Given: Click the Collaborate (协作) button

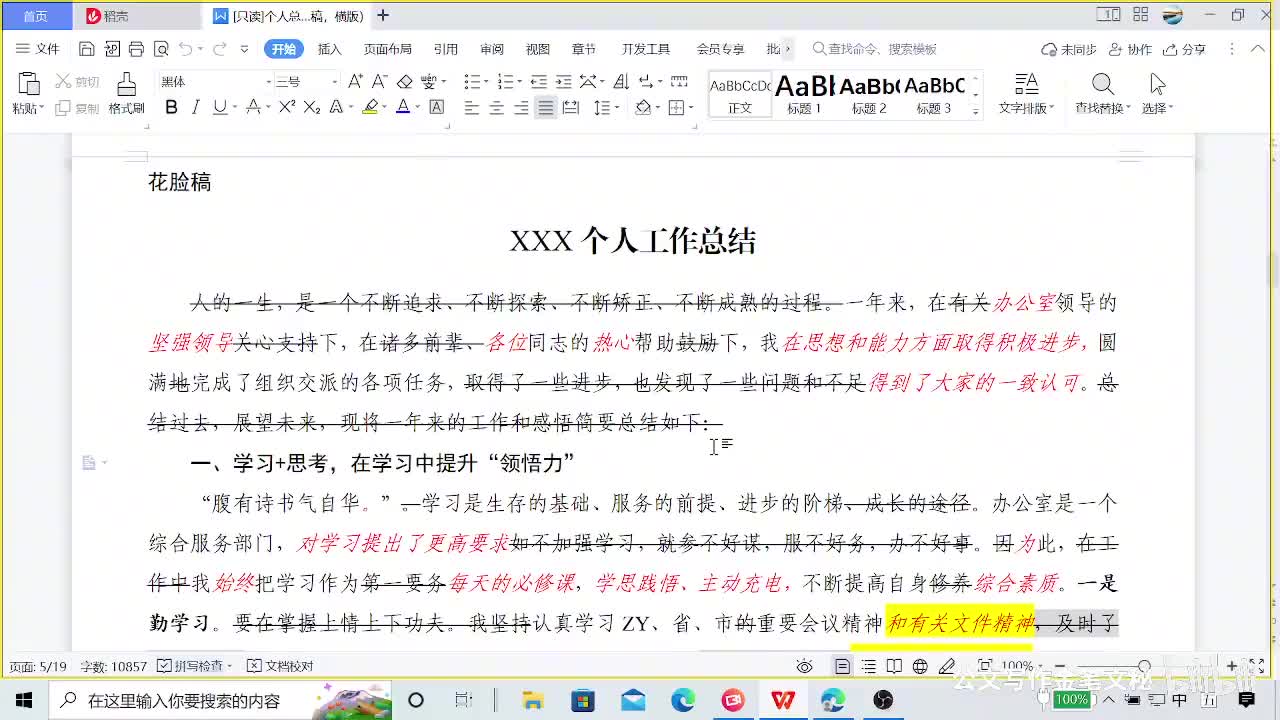Looking at the screenshot, I should click(x=1130, y=49).
